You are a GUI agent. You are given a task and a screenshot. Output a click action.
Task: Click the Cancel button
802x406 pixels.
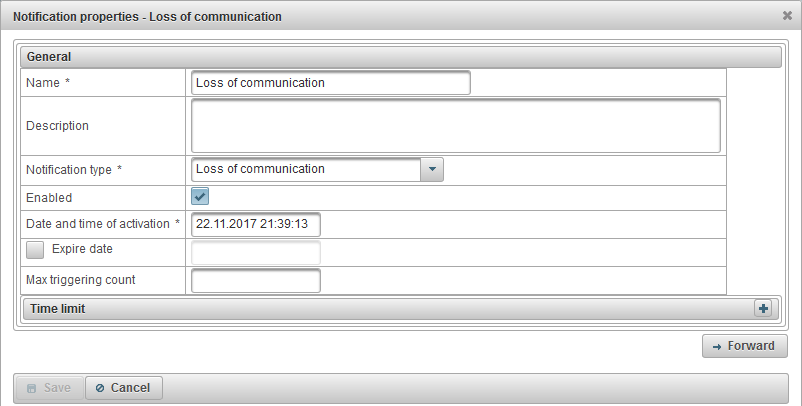[124, 387]
